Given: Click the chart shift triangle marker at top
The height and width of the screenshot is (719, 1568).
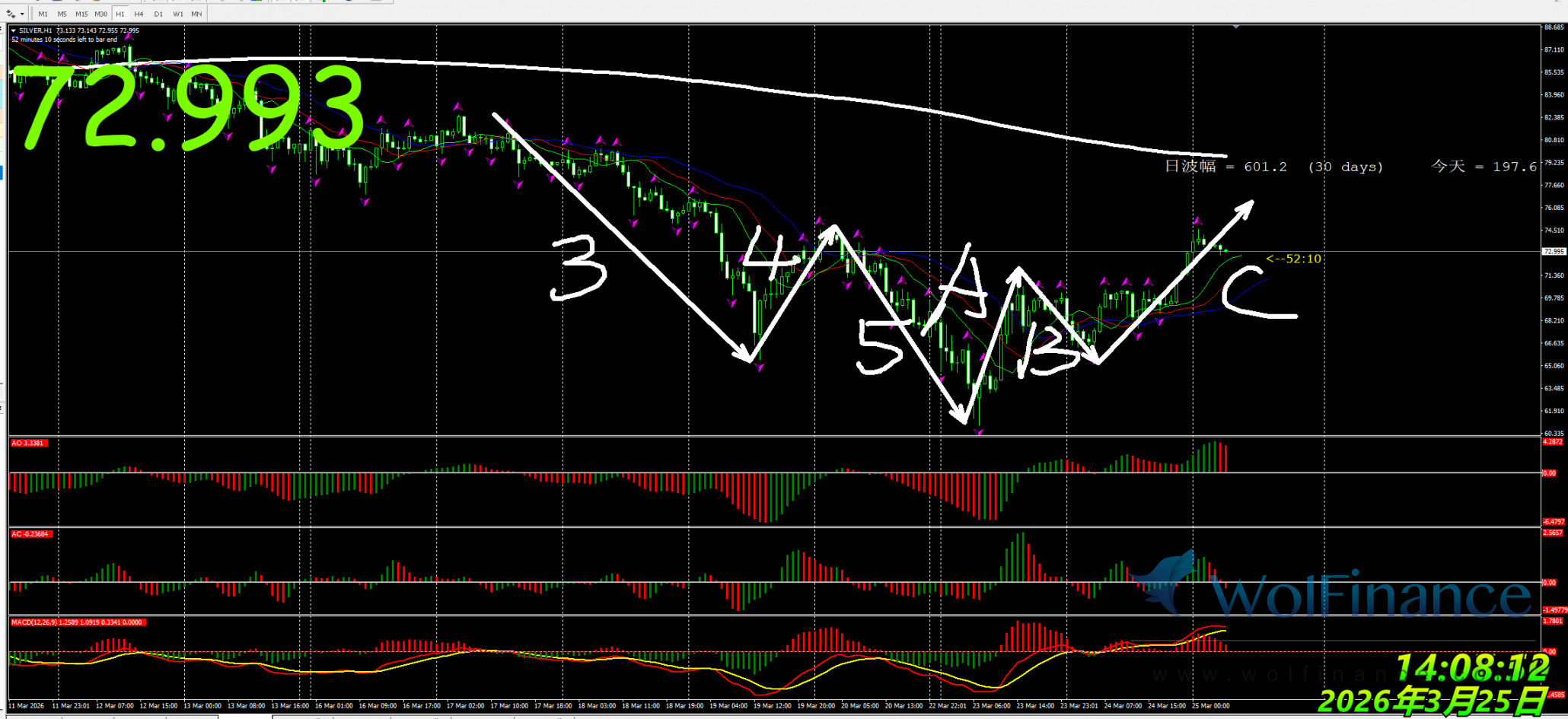Looking at the screenshot, I should pyautogui.click(x=1236, y=27).
